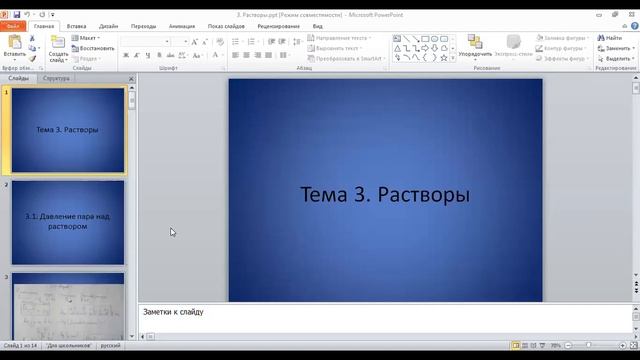Click the Save icon in quick access toolbar
Image resolution: width=640 pixels, height=360 pixels.
click(17, 15)
